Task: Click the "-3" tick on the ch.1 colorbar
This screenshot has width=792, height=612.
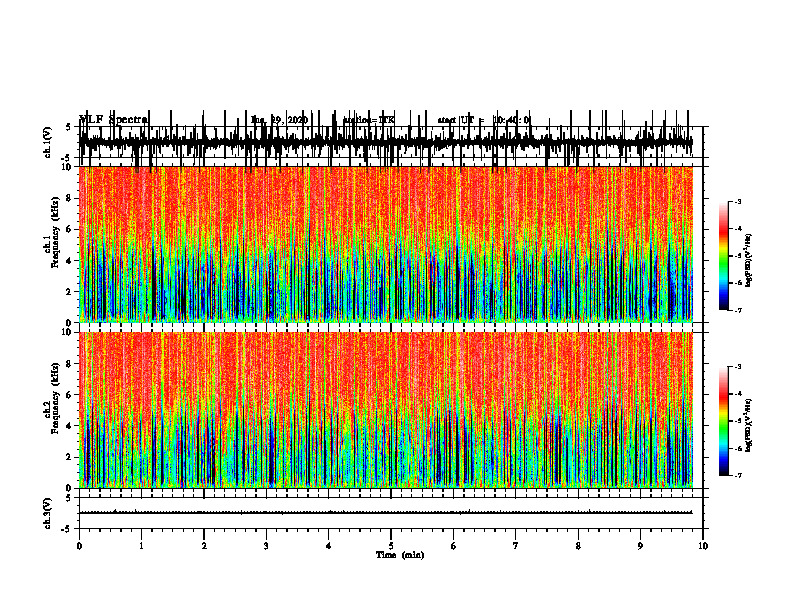Action: tap(737, 202)
